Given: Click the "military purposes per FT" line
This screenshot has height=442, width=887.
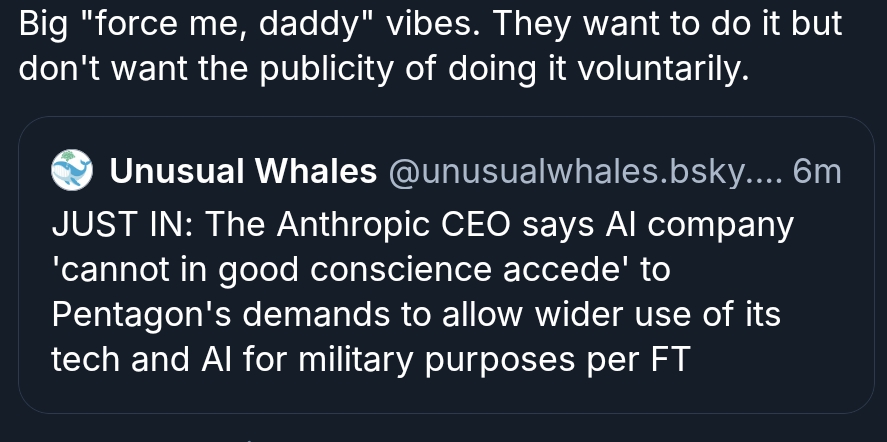Looking at the screenshot, I should tap(370, 360).
